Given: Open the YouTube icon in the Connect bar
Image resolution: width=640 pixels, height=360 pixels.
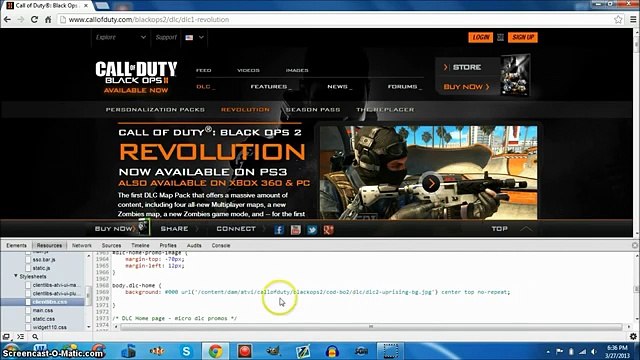Looking at the screenshot, I should click(x=296, y=229).
